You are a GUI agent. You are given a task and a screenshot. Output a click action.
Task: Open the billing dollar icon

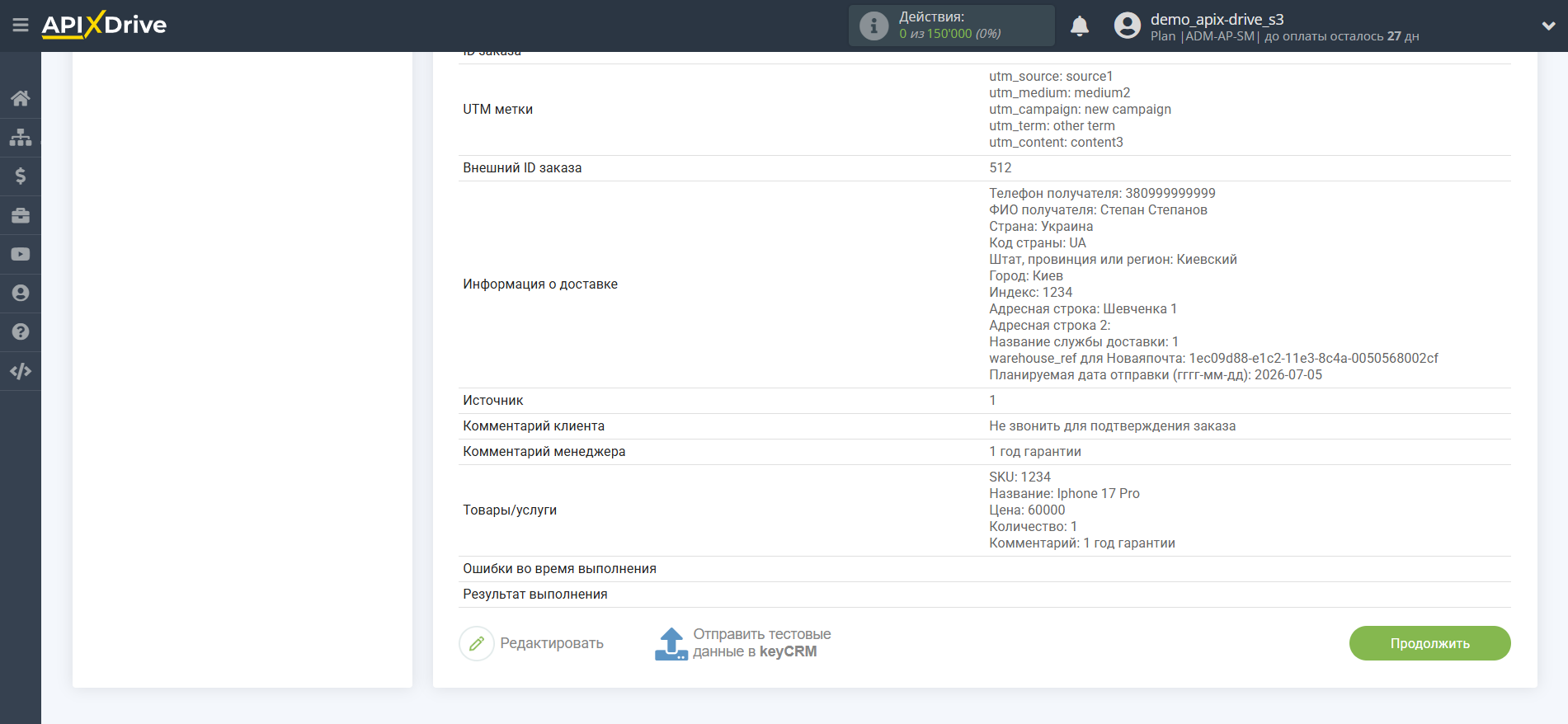pos(21,176)
